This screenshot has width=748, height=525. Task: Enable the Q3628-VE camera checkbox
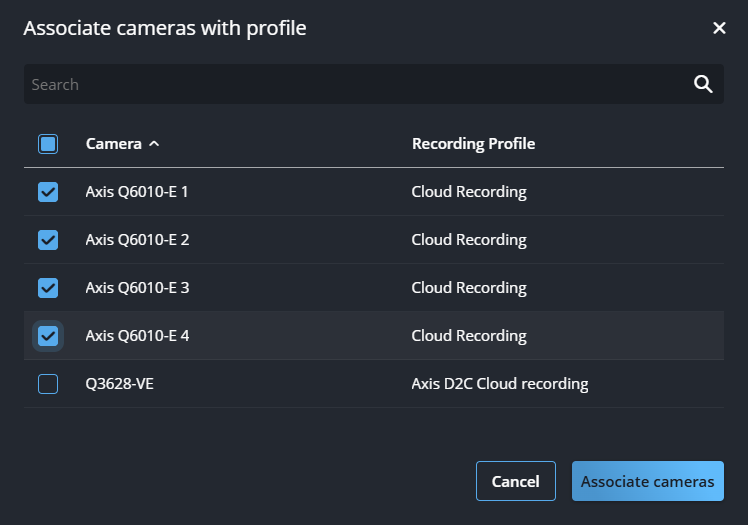coord(48,384)
